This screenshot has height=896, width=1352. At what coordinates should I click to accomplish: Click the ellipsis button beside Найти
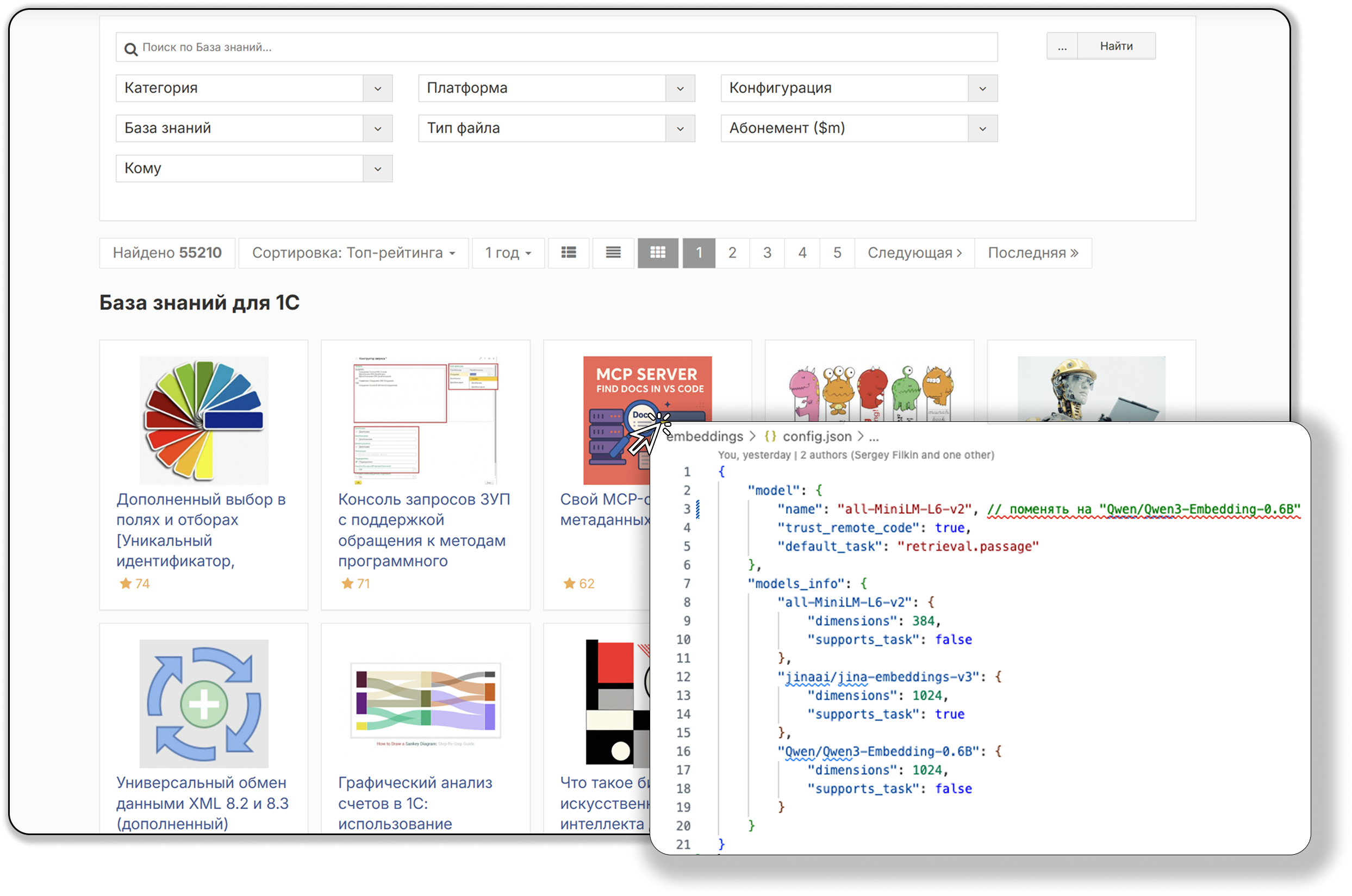point(1062,46)
